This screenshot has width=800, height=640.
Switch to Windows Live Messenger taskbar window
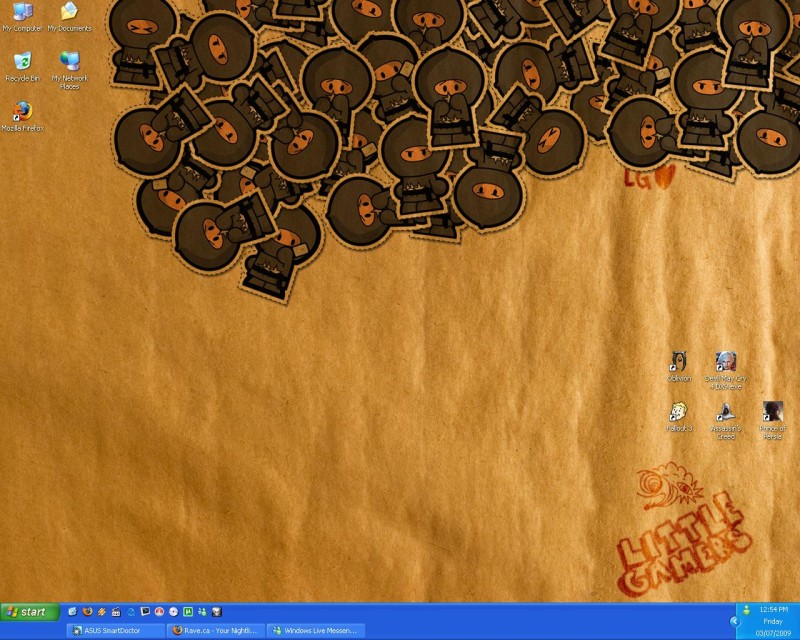[x=316, y=631]
